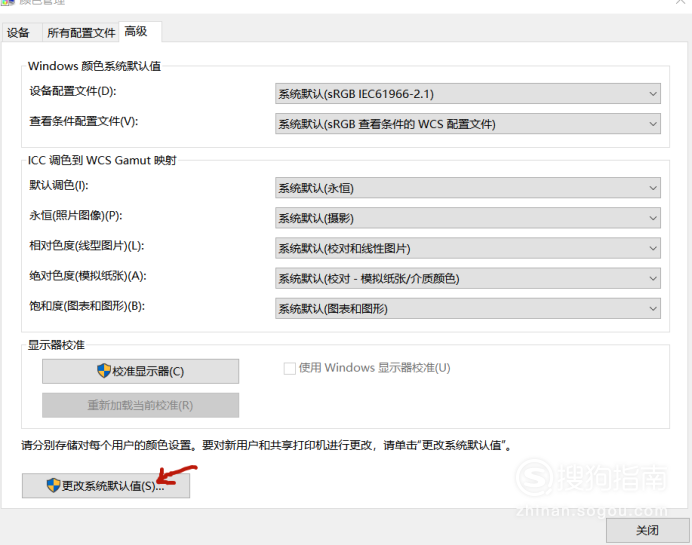Image resolution: width=692 pixels, height=545 pixels.
Task: Click the 更改系统默认值(S)... button
Action: point(106,485)
